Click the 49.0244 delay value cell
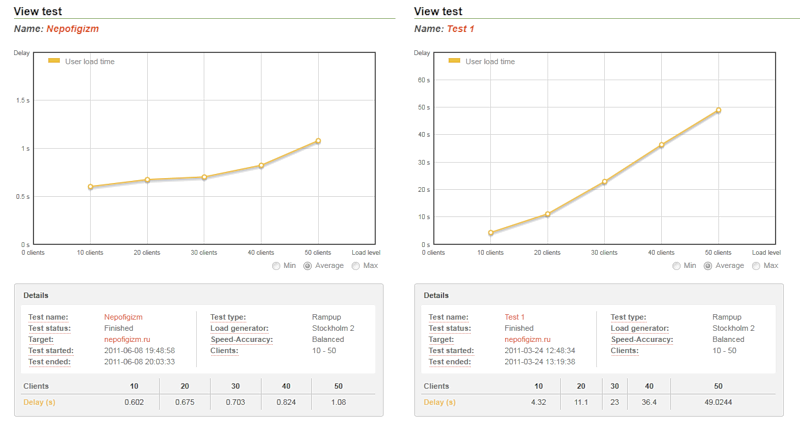This screenshot has width=800, height=423. 718,402
